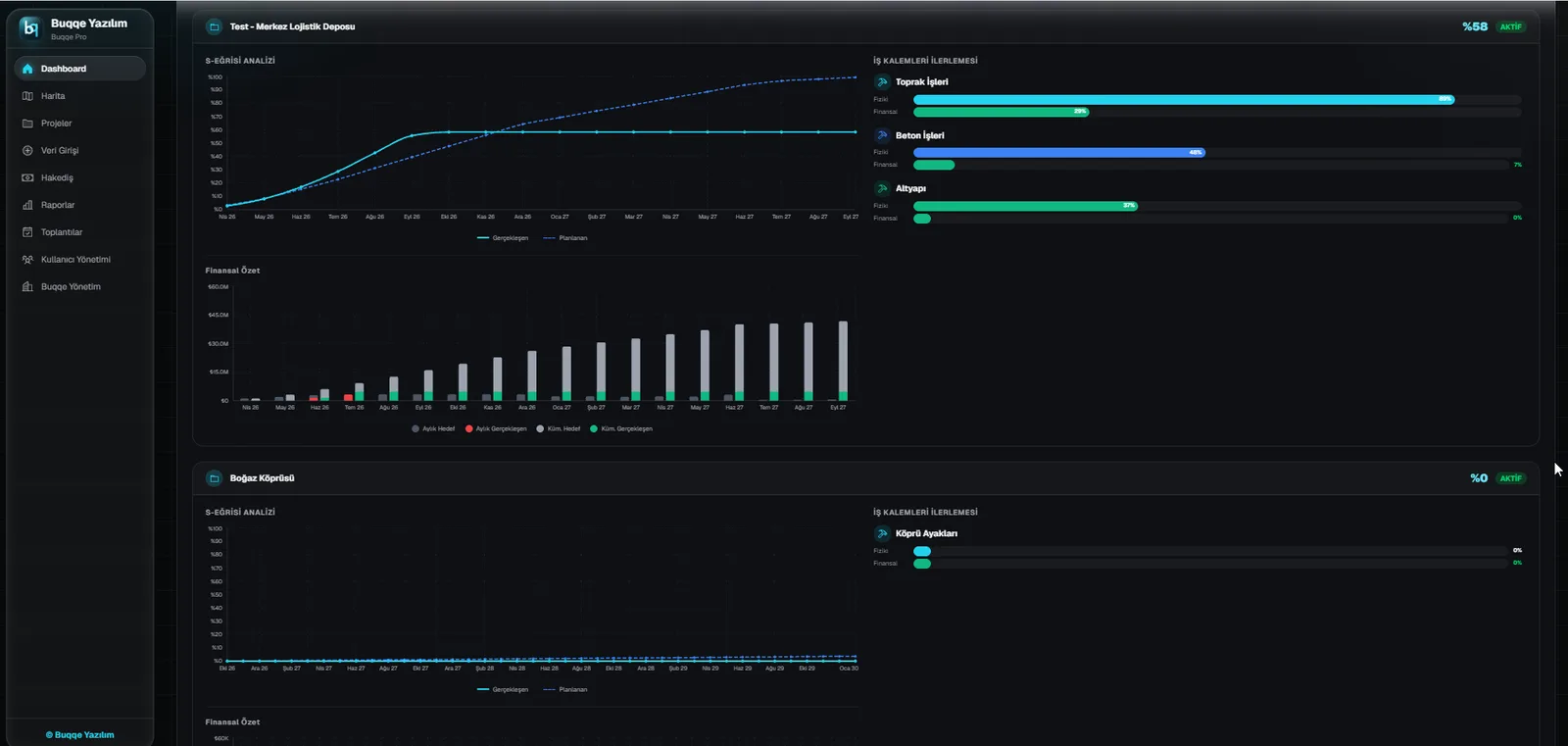
Task: Click the Toprak İşleri Finansal progress bar
Action: click(1217, 112)
